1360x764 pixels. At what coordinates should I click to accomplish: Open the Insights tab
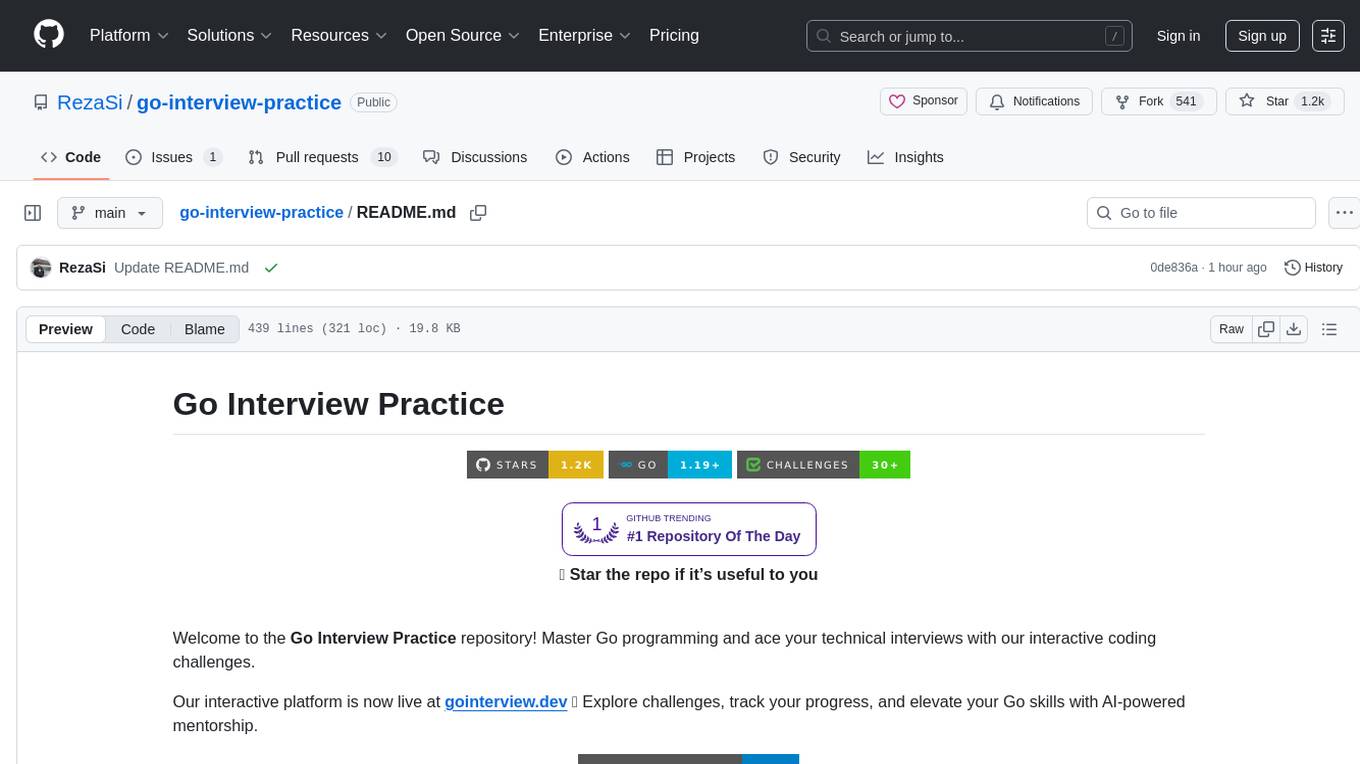pos(905,157)
